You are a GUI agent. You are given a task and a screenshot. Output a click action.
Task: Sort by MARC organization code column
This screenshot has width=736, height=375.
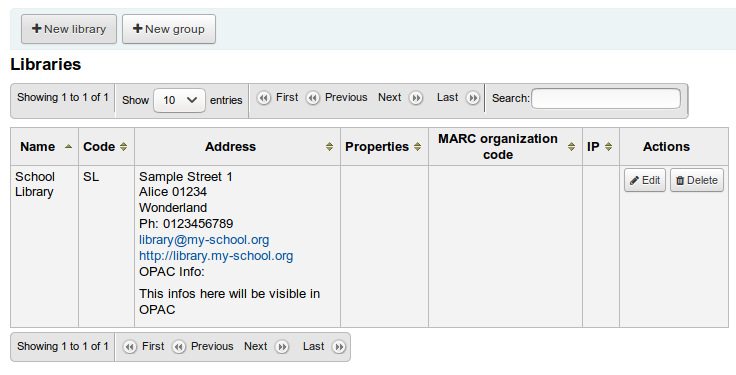[x=506, y=146]
